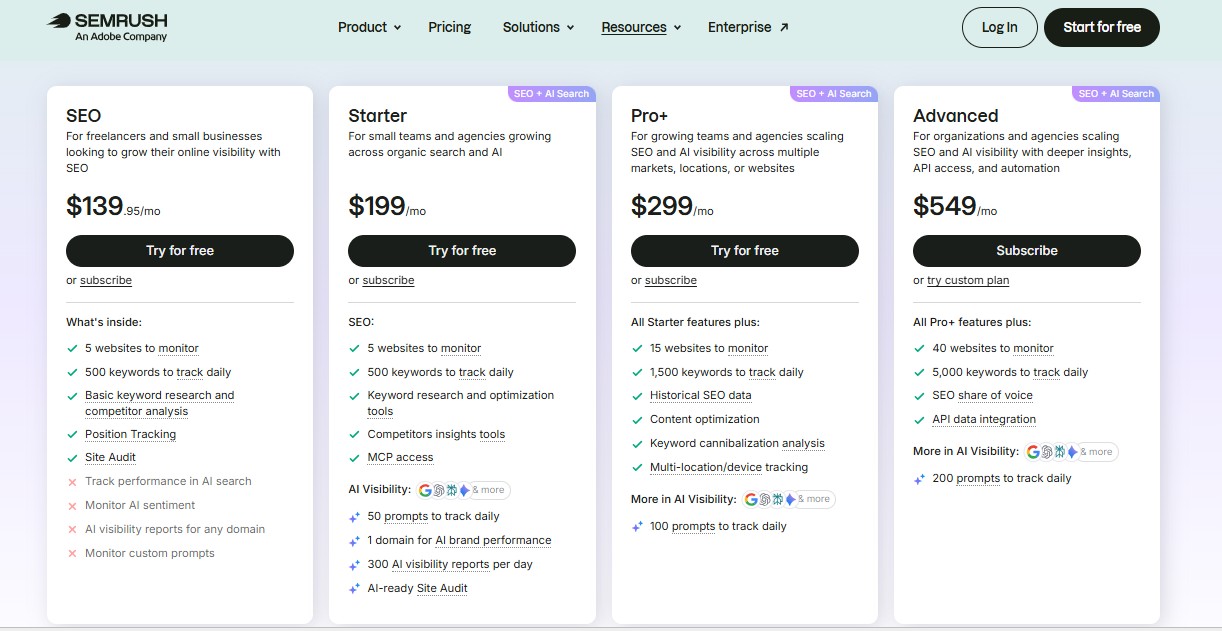
Task: Click Google icon in Pro+ AI Visibility
Action: pyautogui.click(x=750, y=499)
